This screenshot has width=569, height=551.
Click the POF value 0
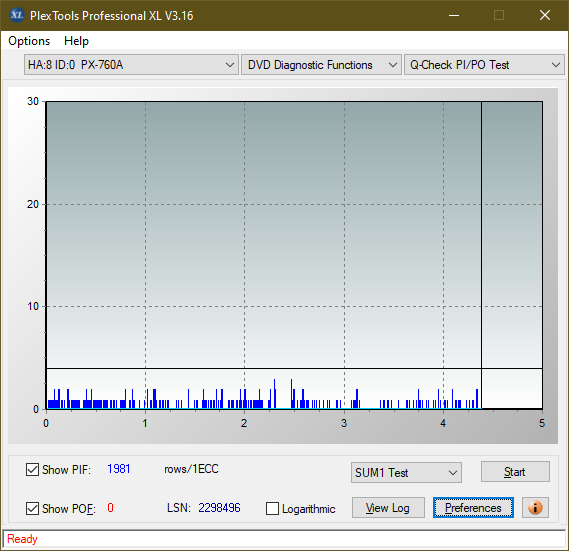110,507
